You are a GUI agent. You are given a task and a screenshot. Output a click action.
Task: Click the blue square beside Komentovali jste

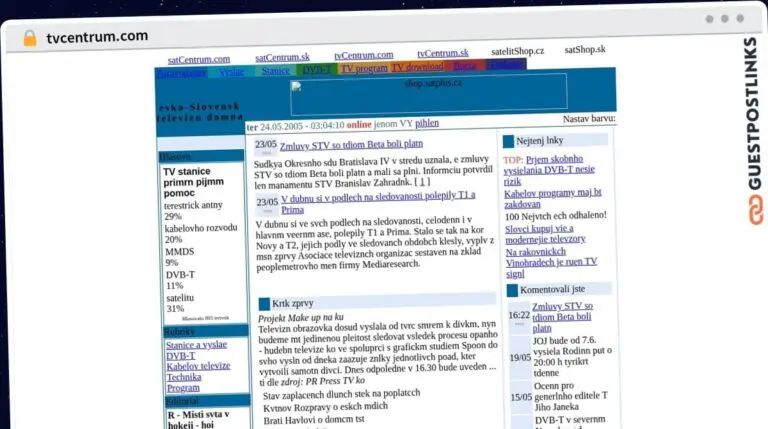[x=512, y=289]
